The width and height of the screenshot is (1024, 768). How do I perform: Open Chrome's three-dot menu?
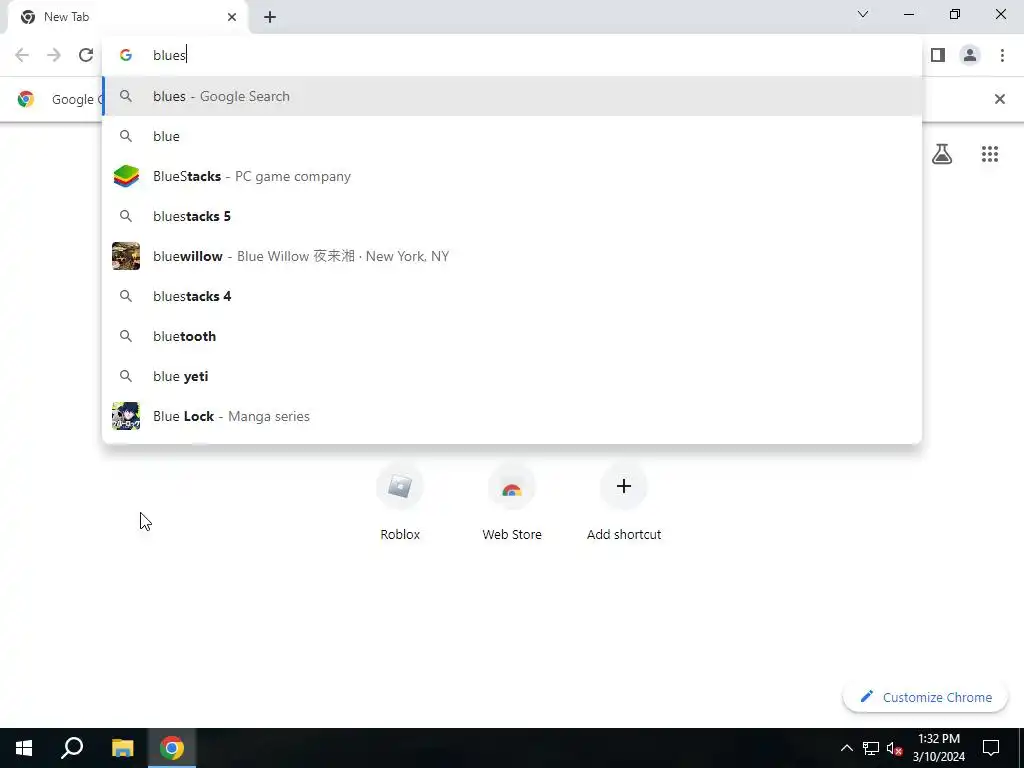(x=1002, y=55)
